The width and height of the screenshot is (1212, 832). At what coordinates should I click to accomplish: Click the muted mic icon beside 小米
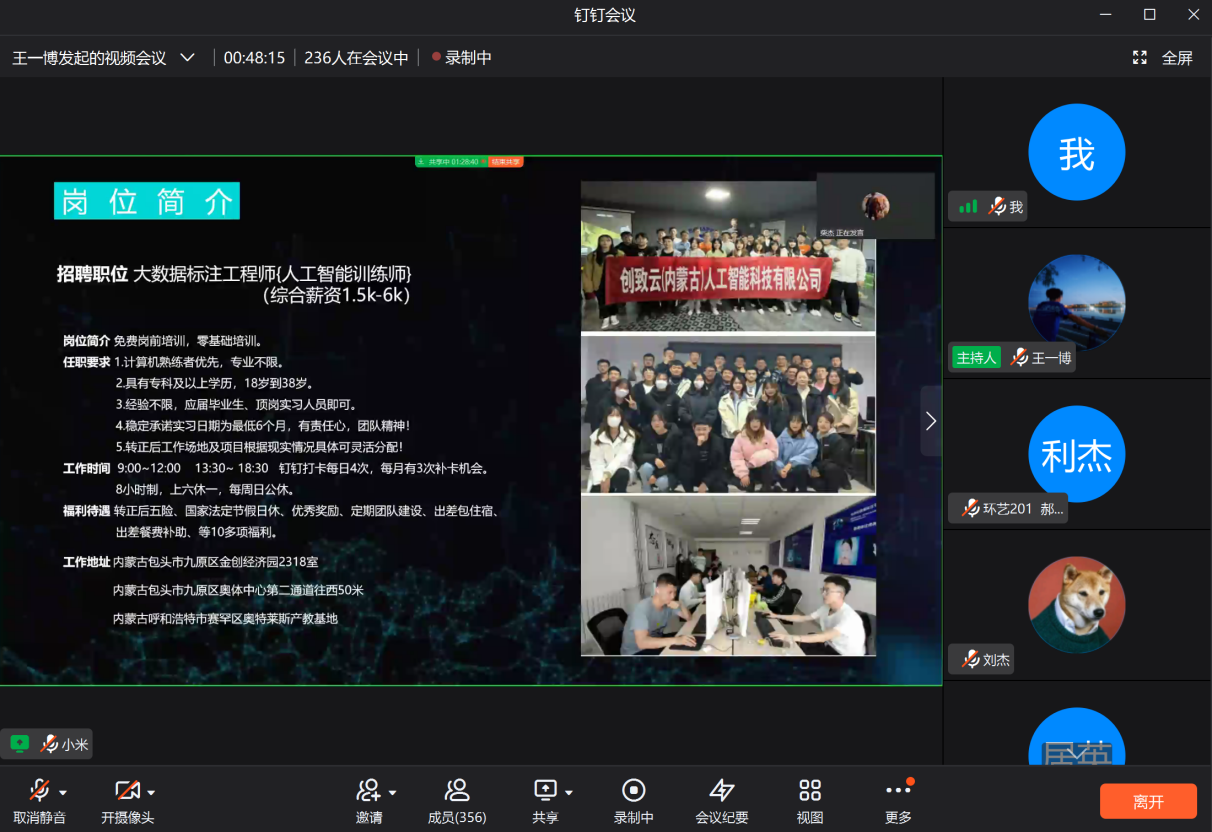tap(48, 744)
